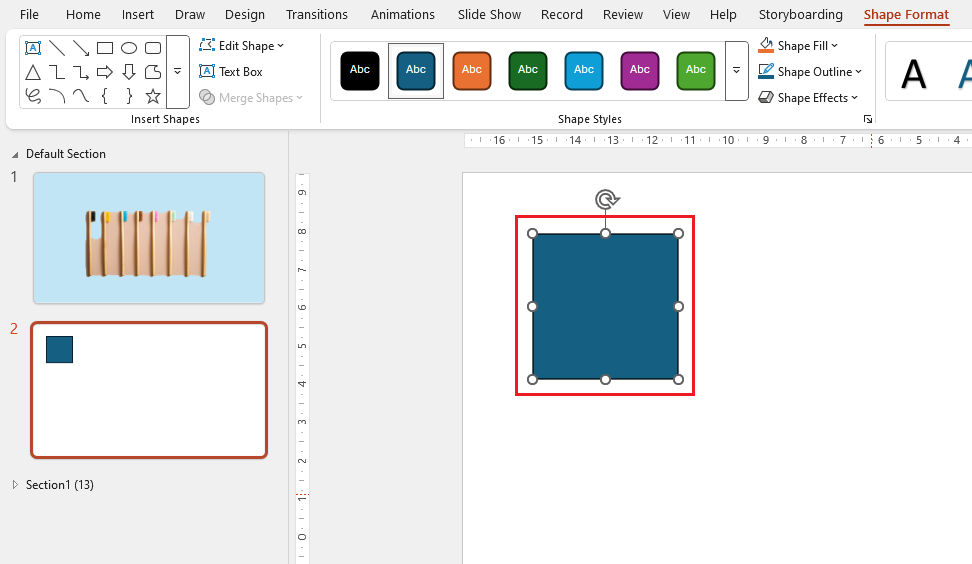Go to the Animations tab
972x564 pixels.
pyautogui.click(x=403, y=14)
